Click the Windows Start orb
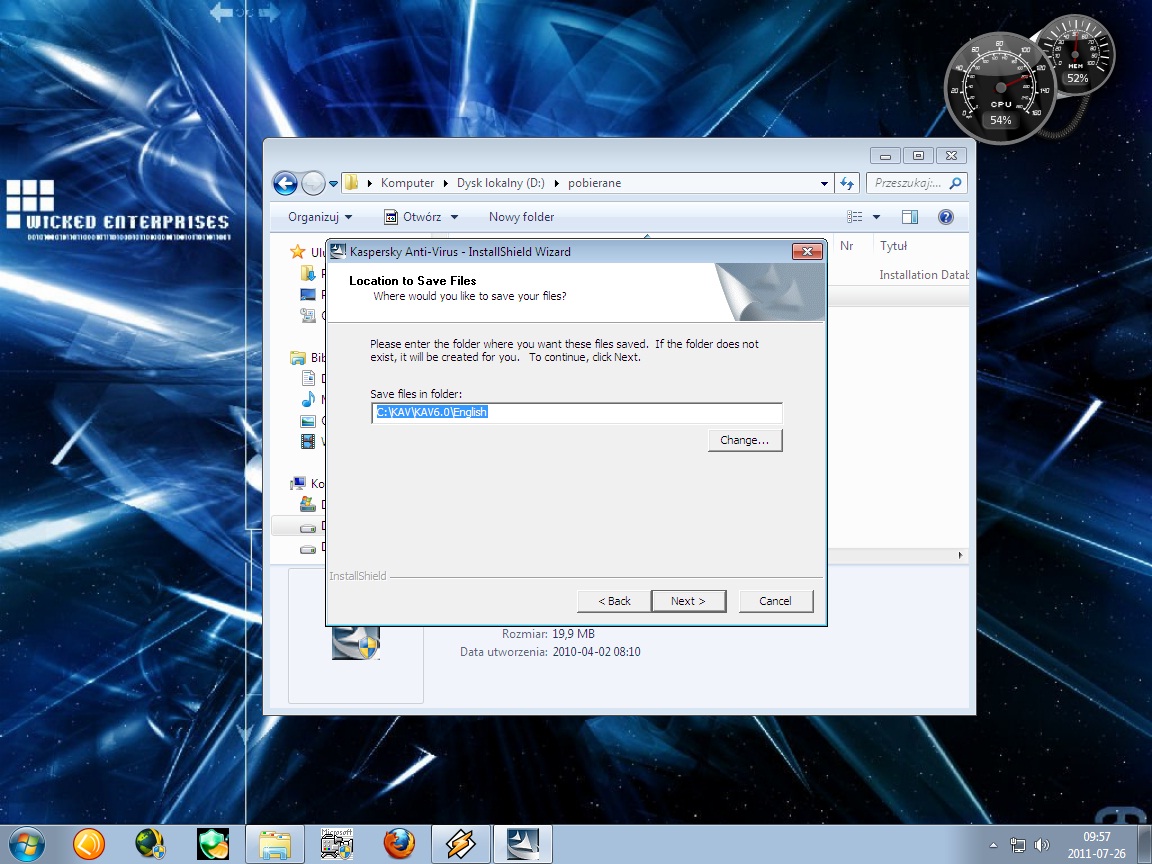1152x864 pixels. (x=26, y=844)
